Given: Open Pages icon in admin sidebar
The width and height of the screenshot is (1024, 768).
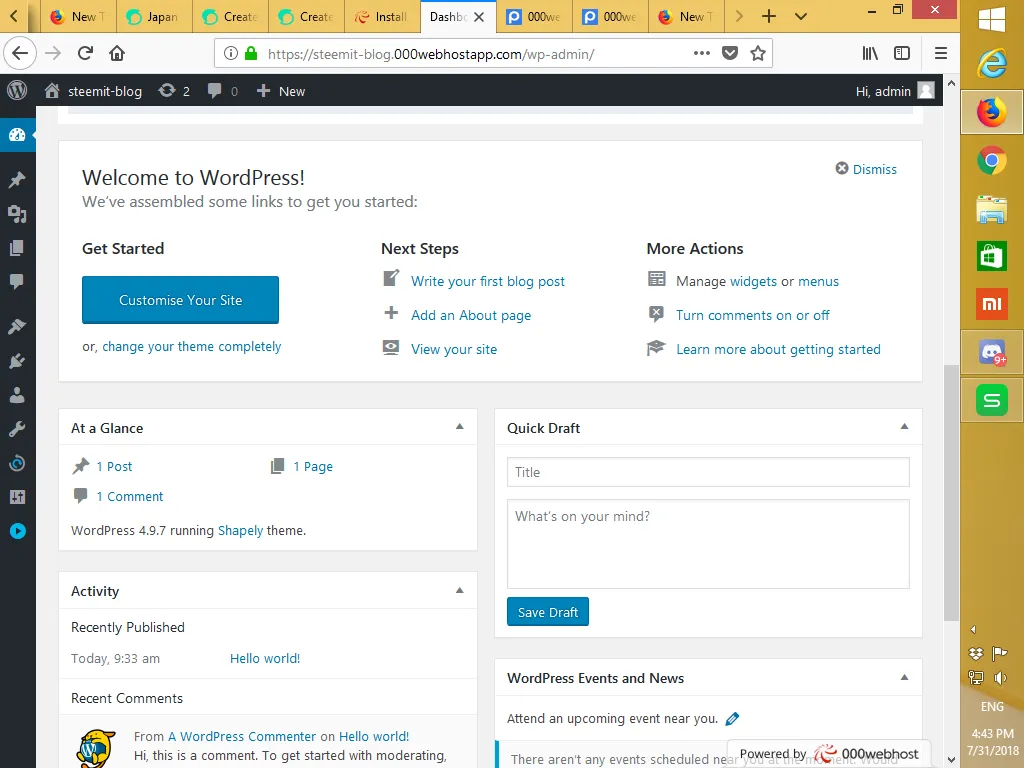Looking at the screenshot, I should (17, 248).
